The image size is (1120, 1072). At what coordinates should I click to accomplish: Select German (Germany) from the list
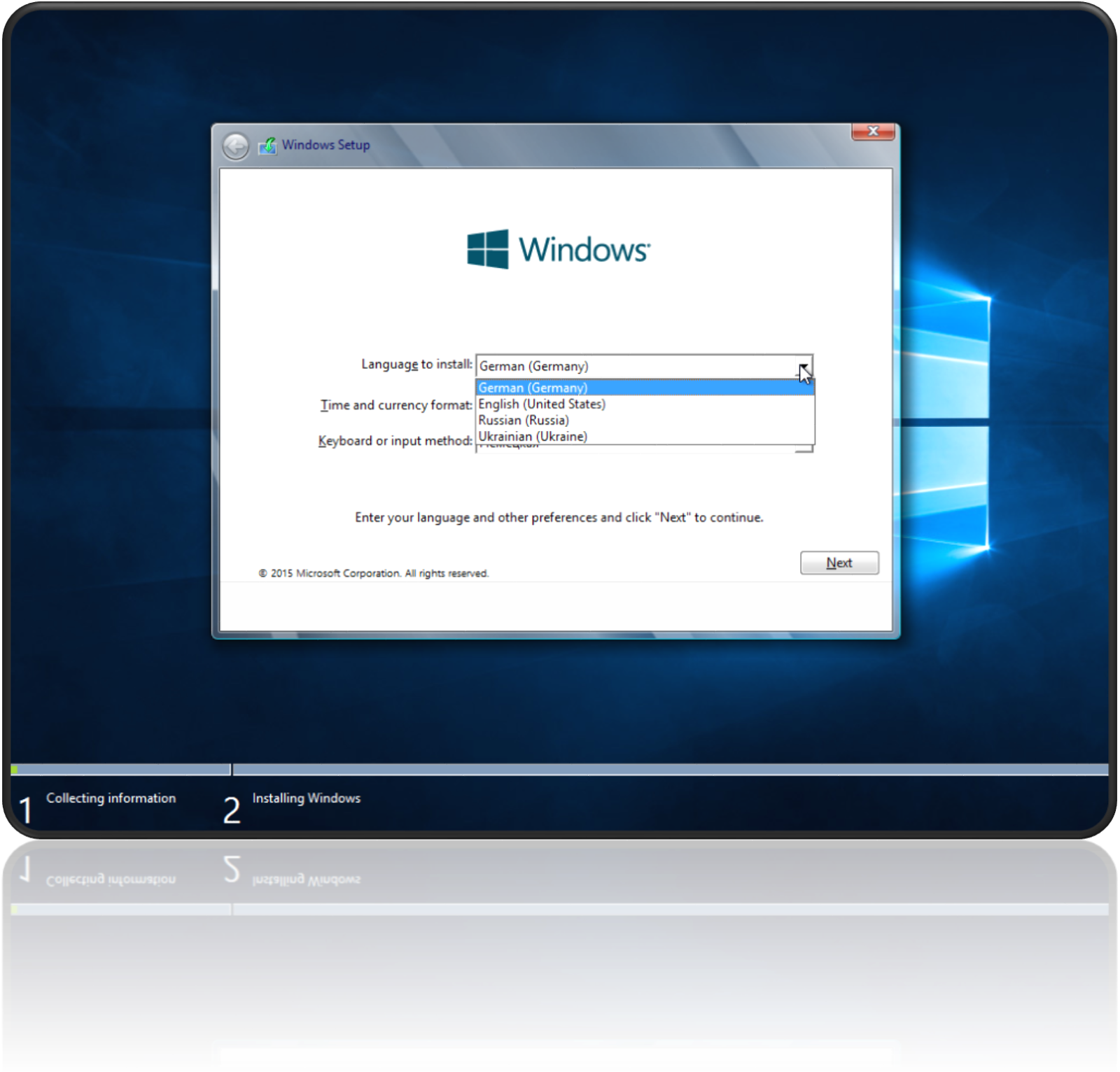(x=645, y=388)
